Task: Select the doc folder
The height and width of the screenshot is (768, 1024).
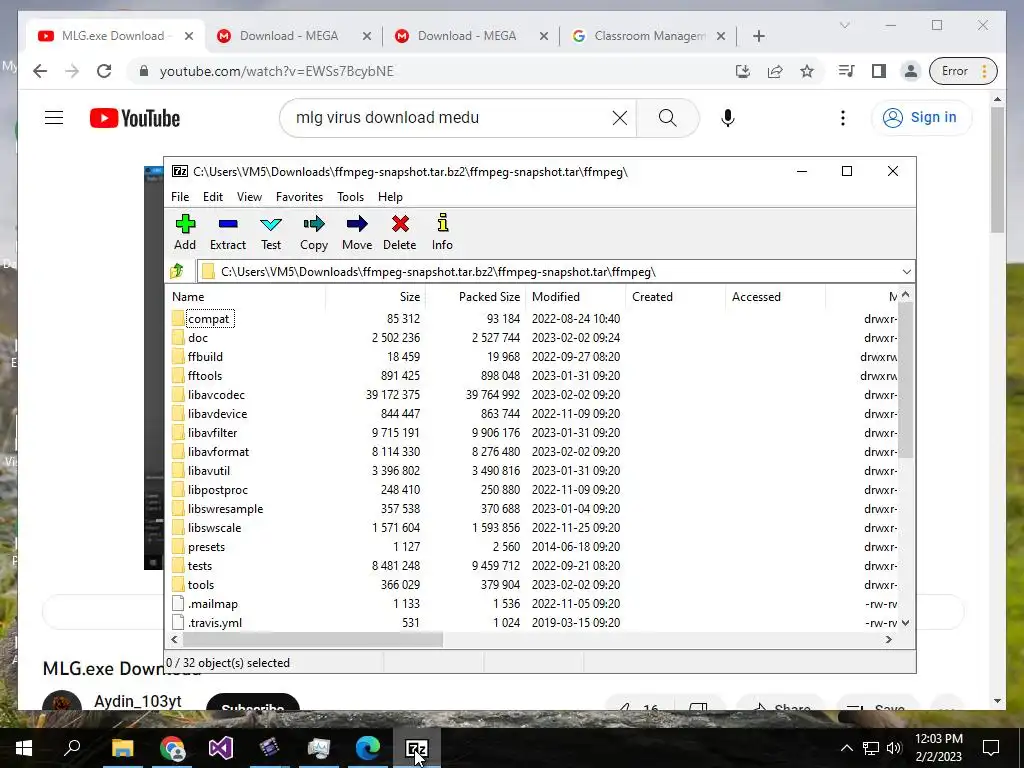Action: [197, 338]
